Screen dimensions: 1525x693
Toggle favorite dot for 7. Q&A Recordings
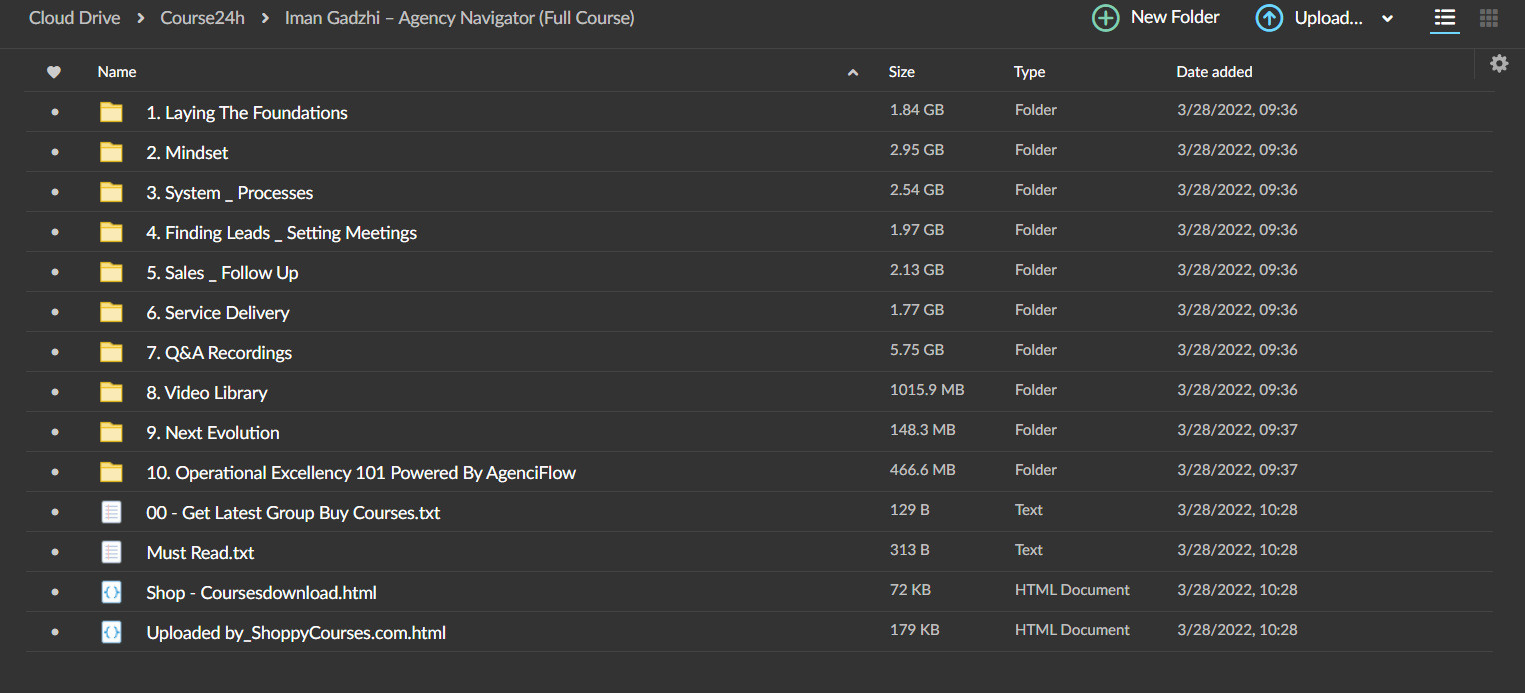tap(54, 352)
